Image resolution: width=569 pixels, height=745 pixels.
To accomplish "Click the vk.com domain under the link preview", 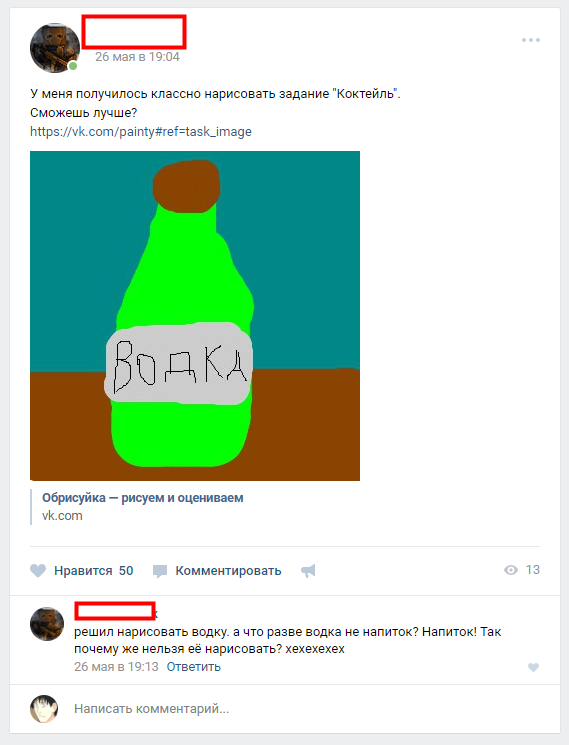I will coord(62,516).
